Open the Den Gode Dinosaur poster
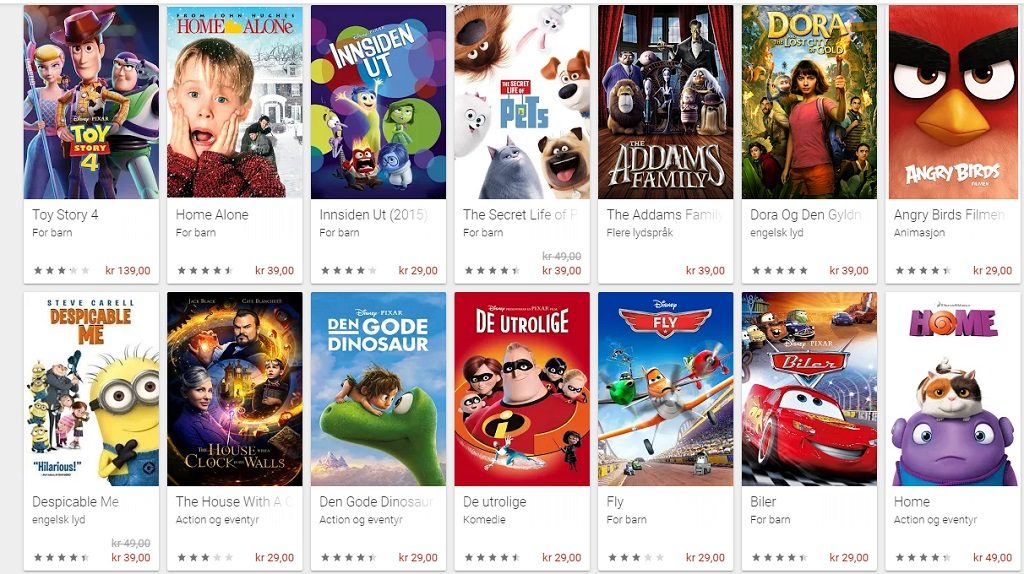1024x574 pixels. (x=378, y=389)
